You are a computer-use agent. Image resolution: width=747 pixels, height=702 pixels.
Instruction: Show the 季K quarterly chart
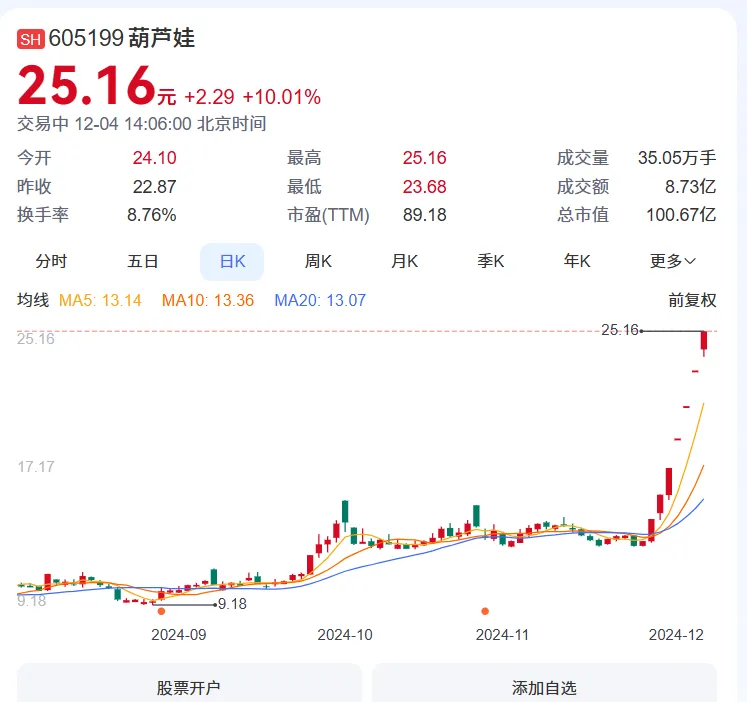point(491,261)
